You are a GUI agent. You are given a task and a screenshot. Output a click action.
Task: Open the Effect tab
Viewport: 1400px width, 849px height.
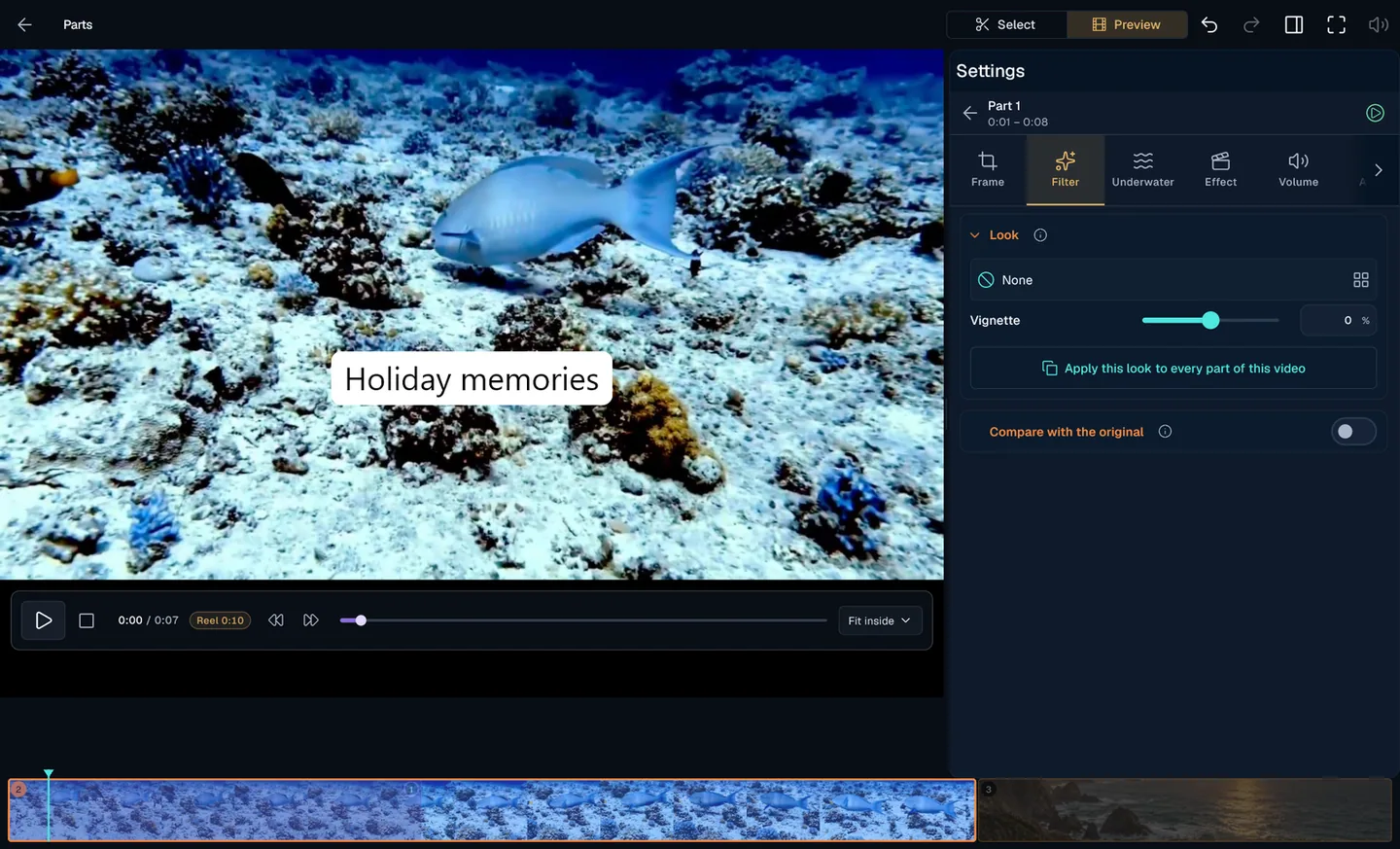tap(1221, 170)
